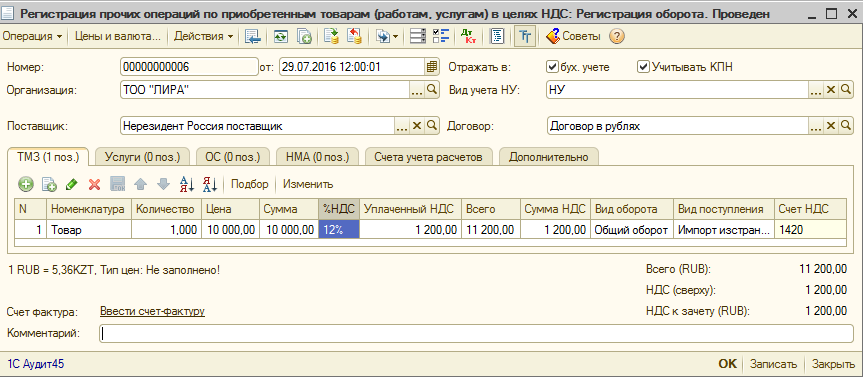Open selection dots for Организация field
The height and width of the screenshot is (377, 863).
(417, 90)
